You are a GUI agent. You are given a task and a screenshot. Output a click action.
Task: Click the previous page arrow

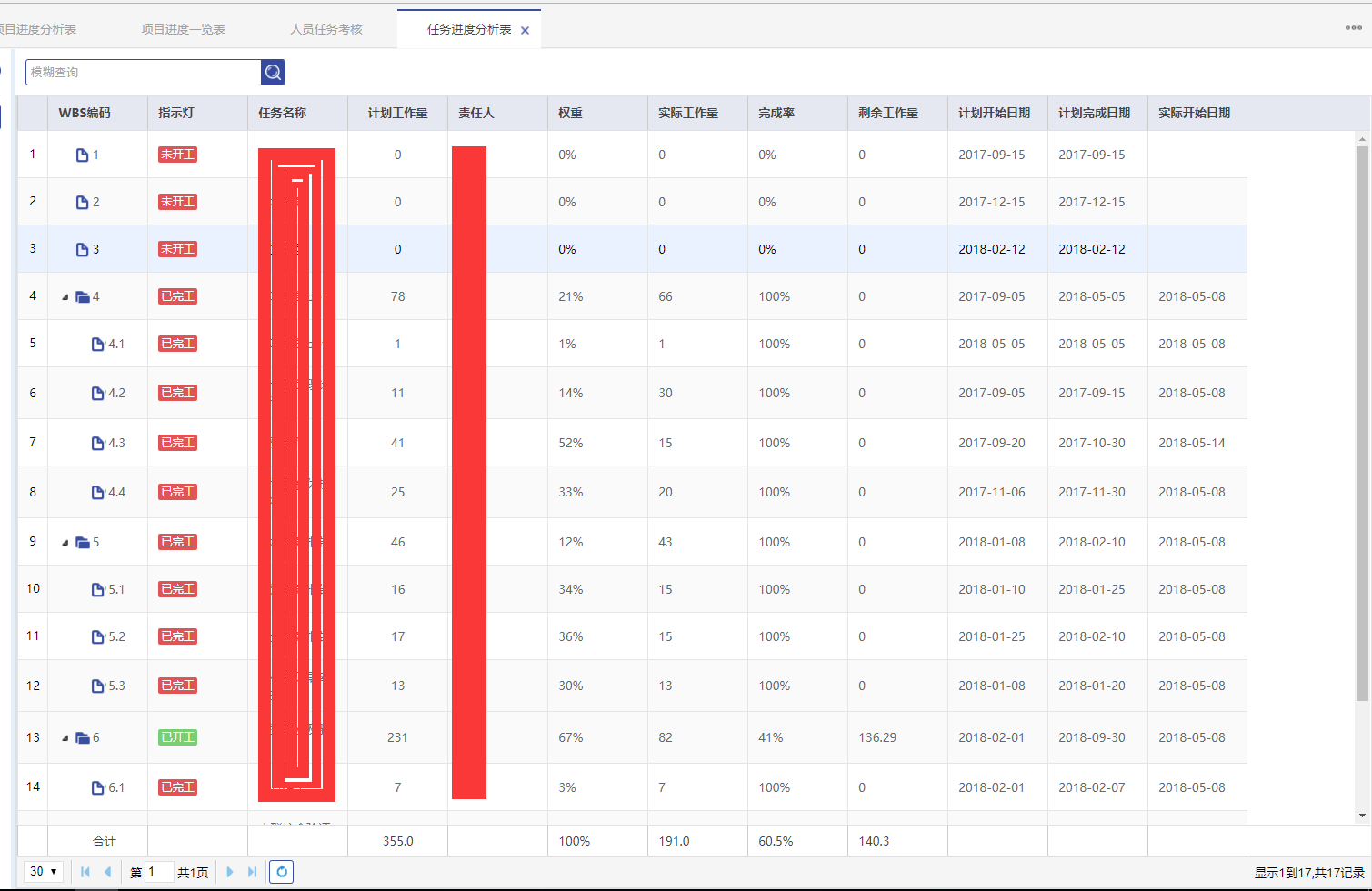[107, 872]
